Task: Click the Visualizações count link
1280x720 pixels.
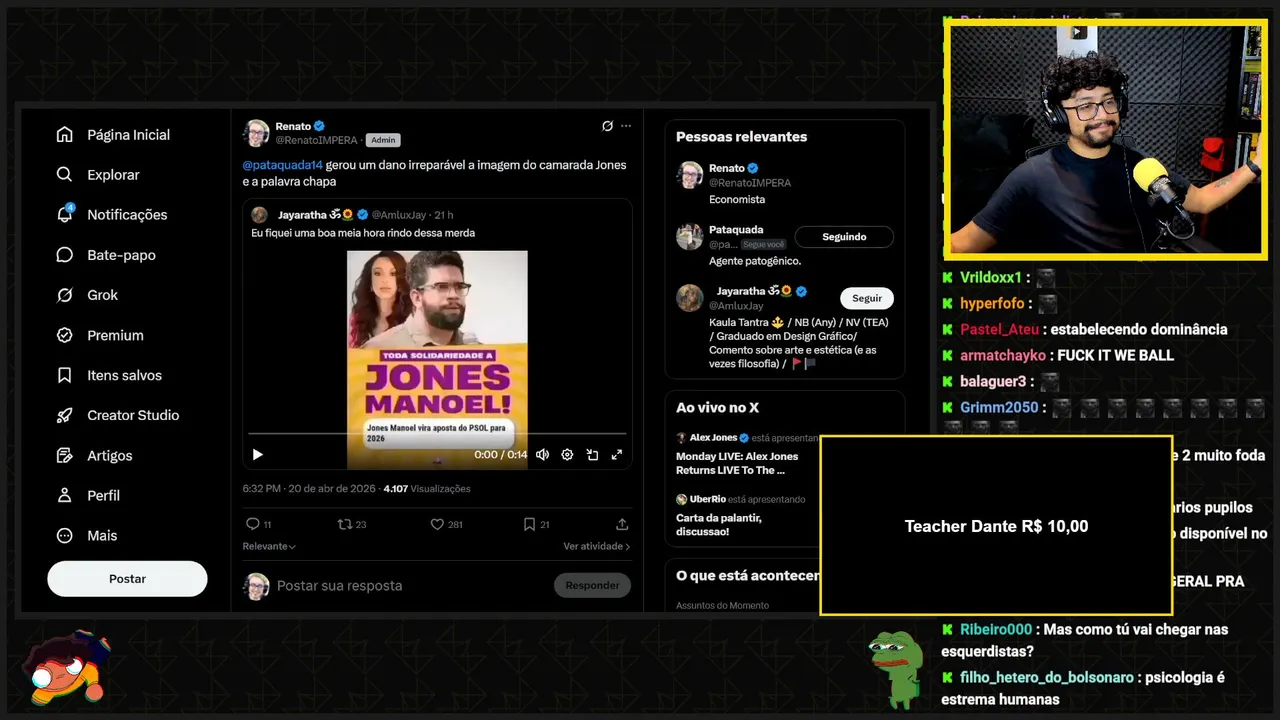Action: 427,489
